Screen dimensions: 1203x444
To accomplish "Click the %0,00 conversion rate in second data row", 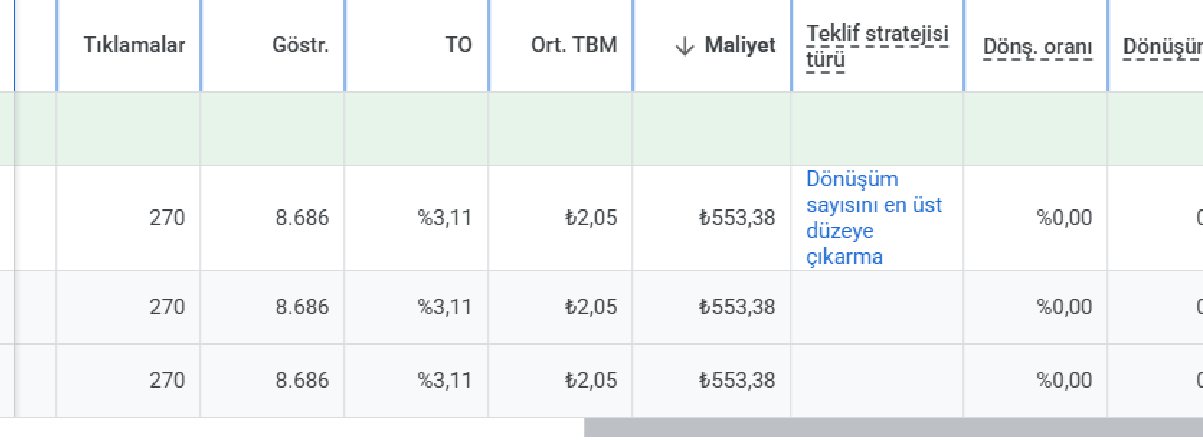I will point(1064,307).
